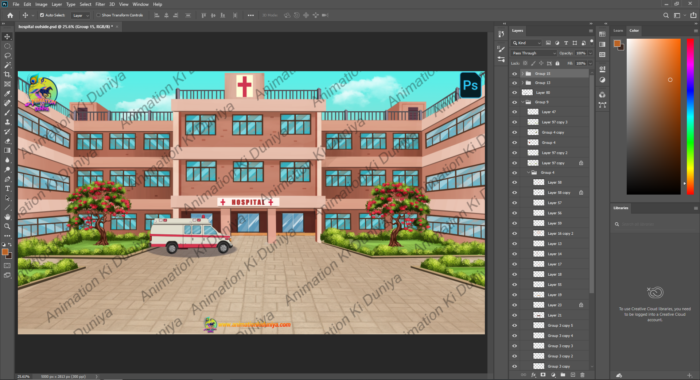Click the delete layer trash icon
700x380 pixels.
coord(582,375)
